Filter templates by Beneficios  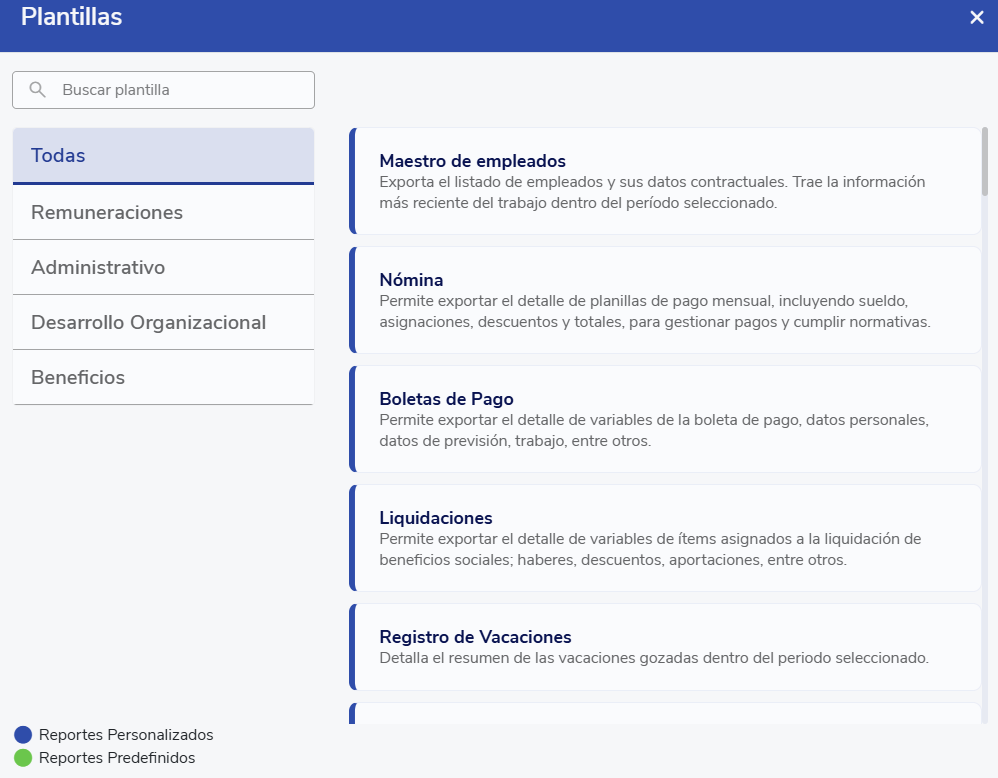(x=163, y=378)
